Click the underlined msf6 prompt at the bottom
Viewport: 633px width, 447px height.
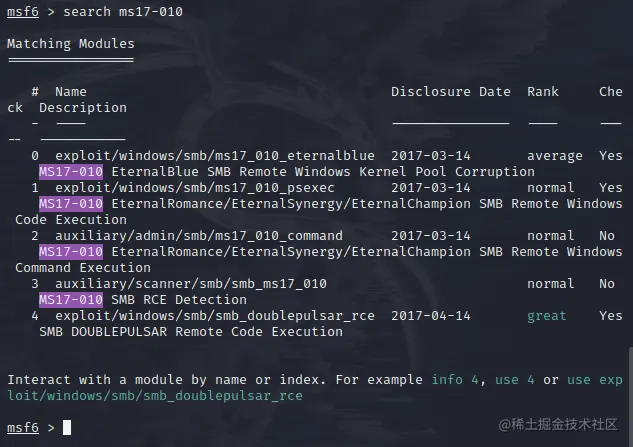click(x=23, y=428)
